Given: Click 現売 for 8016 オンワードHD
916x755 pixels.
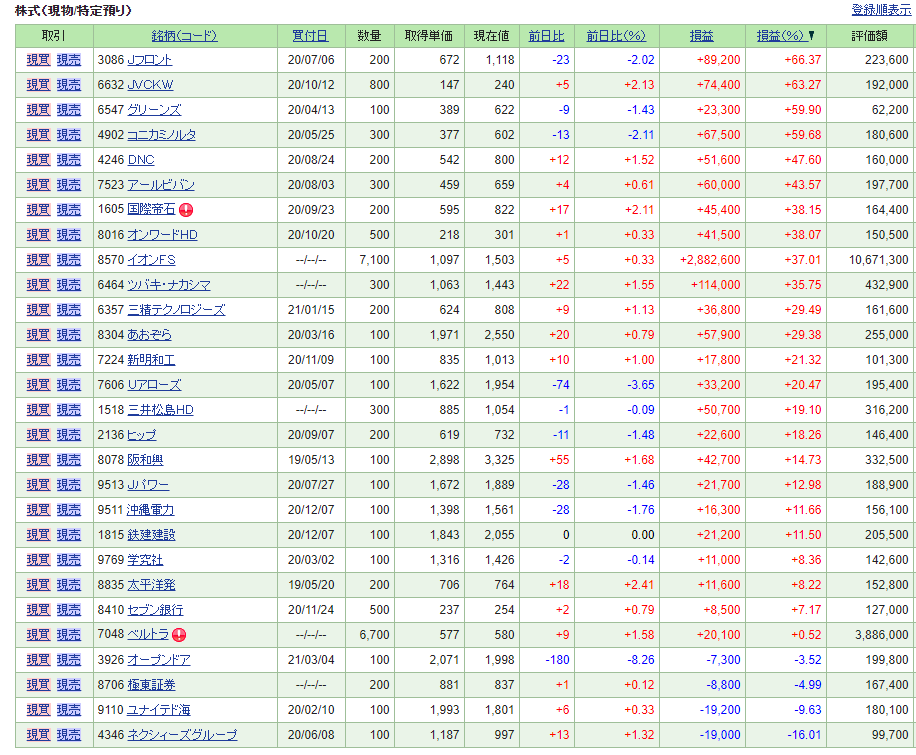Looking at the screenshot, I should click(x=68, y=235).
